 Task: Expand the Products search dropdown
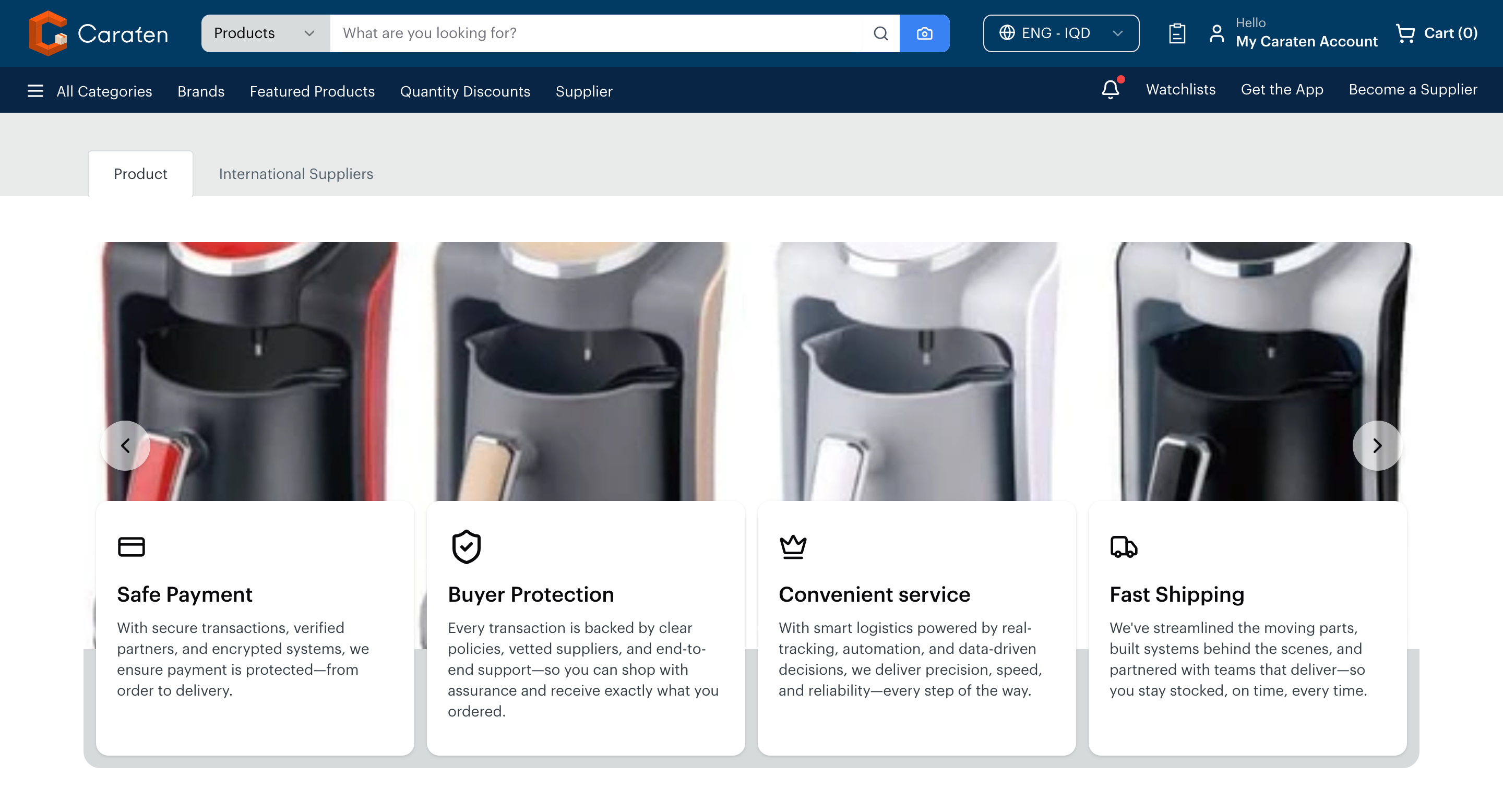click(x=265, y=33)
